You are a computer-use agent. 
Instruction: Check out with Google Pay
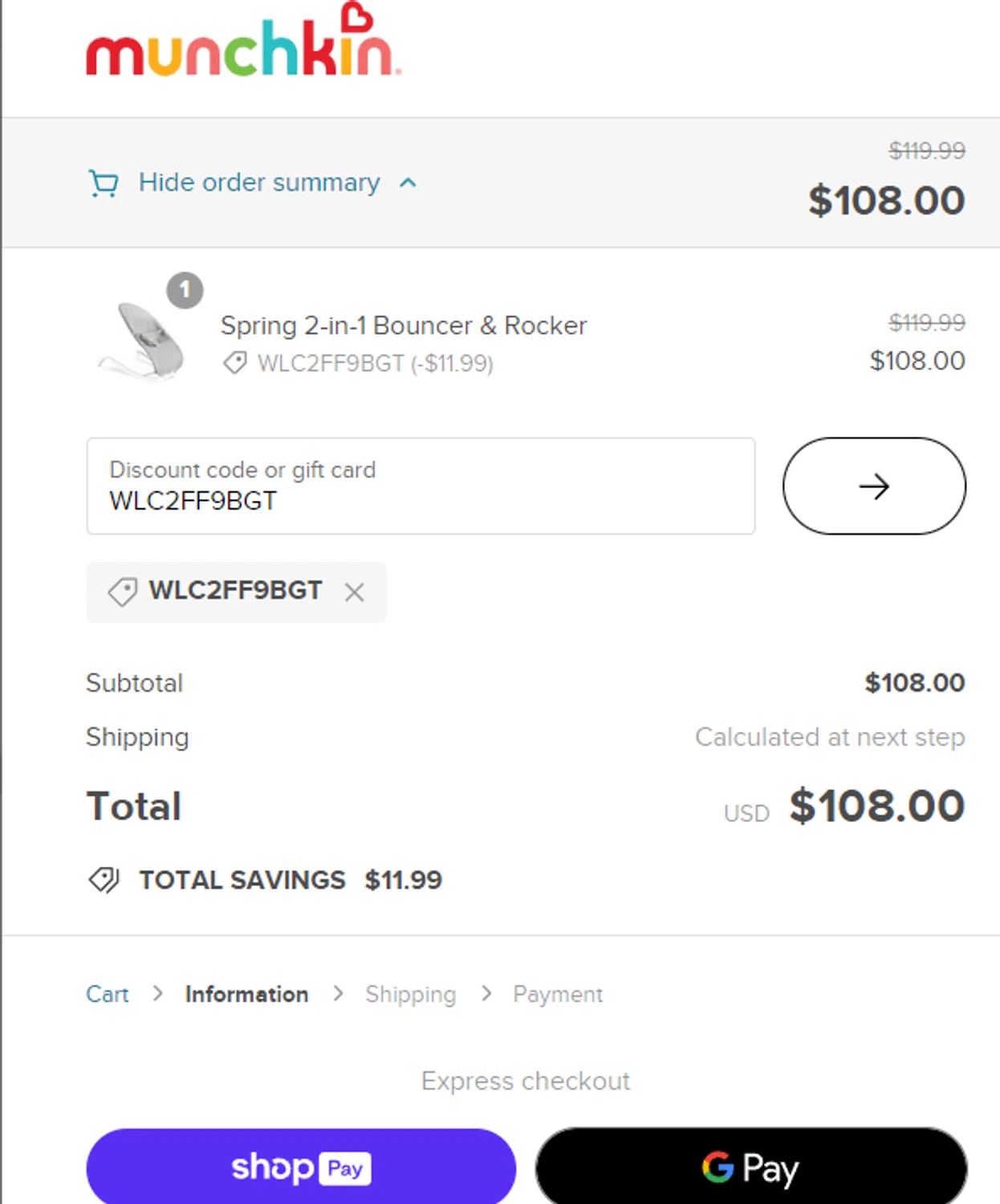pyautogui.click(x=750, y=1167)
